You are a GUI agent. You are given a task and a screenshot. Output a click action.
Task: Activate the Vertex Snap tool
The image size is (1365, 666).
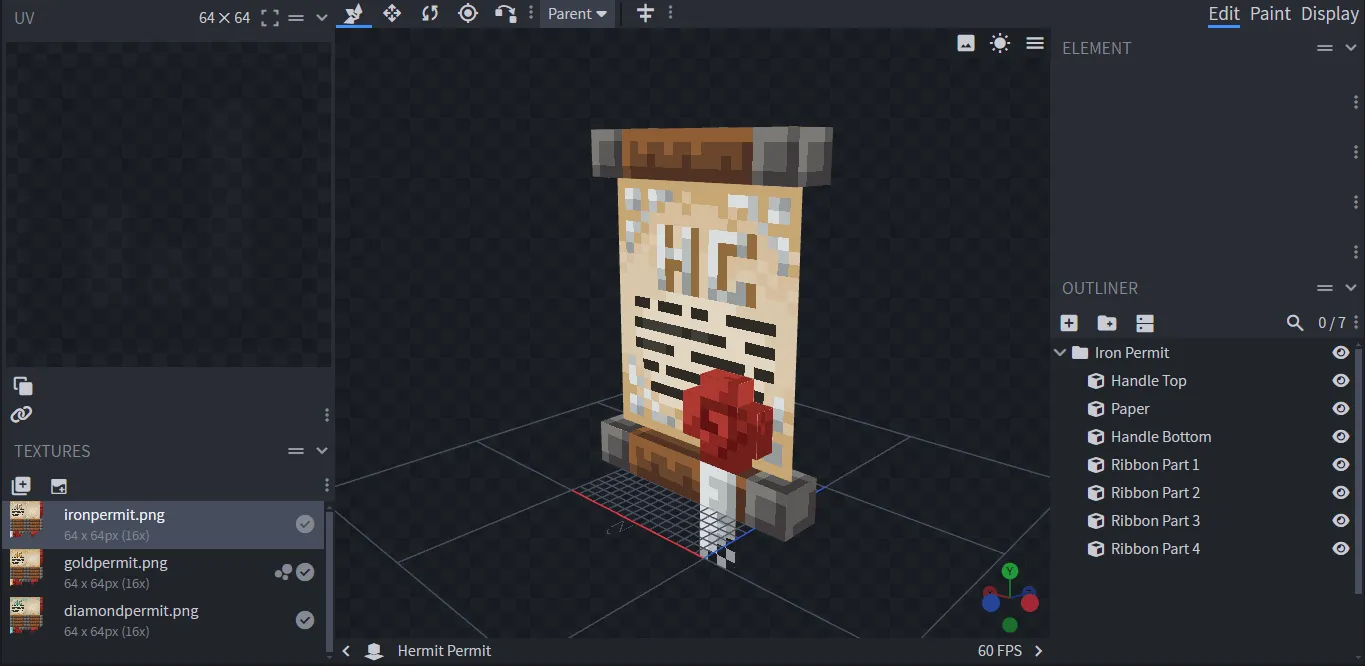click(505, 14)
